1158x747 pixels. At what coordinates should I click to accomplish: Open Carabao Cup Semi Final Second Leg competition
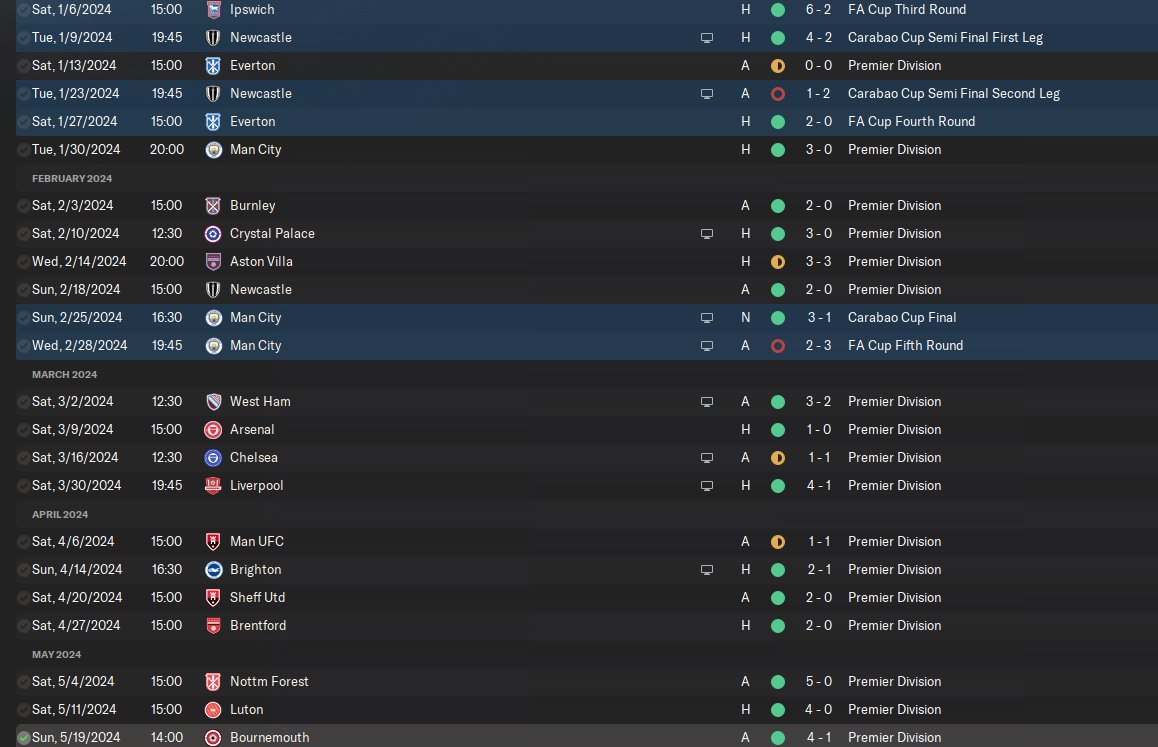coord(953,93)
